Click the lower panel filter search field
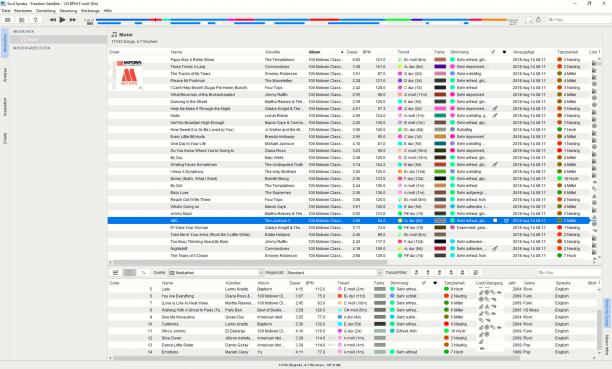Viewport: 612px width, 369px height. pos(569,273)
